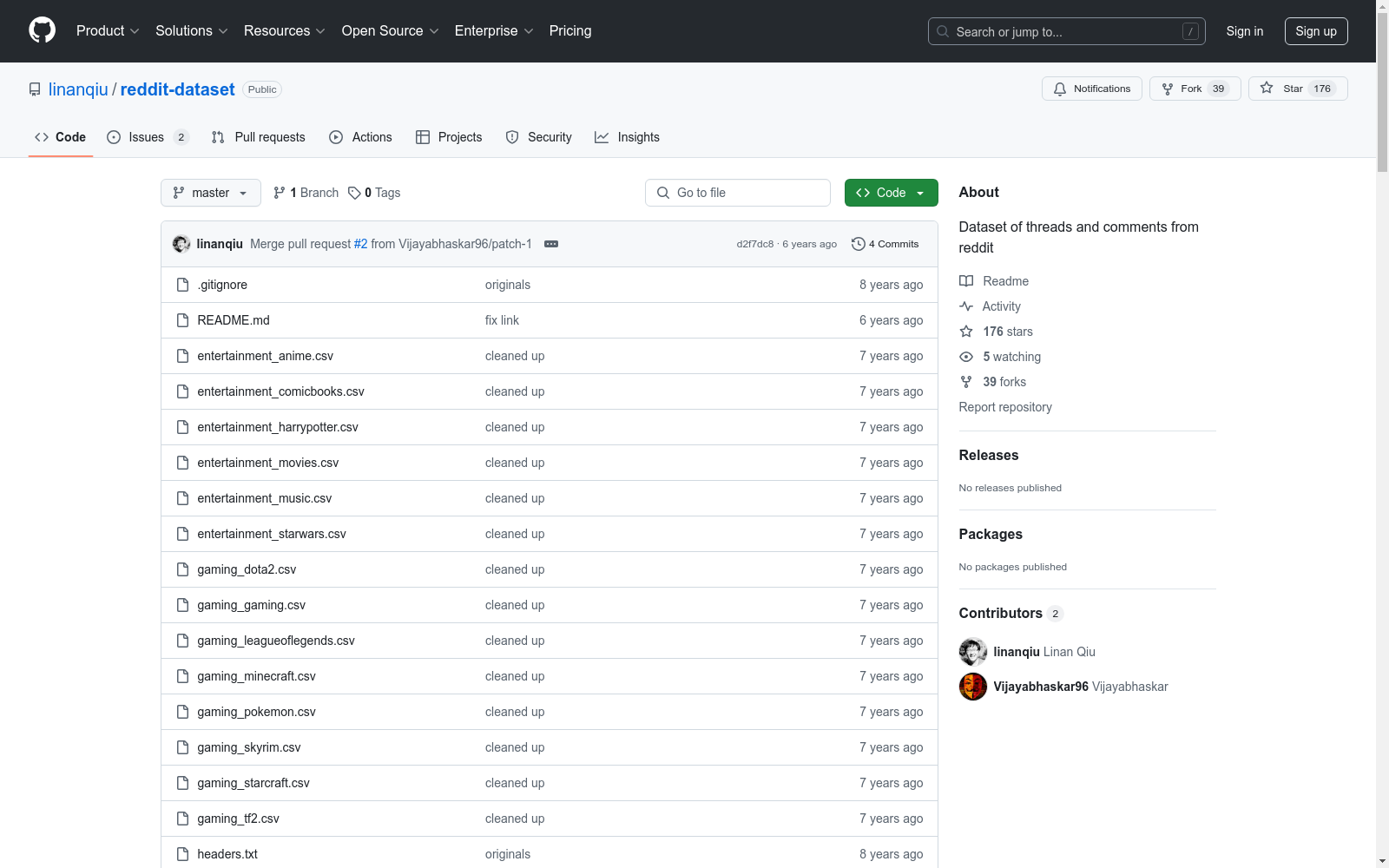
Task: Click the GitHub logo icon
Action: point(42,30)
